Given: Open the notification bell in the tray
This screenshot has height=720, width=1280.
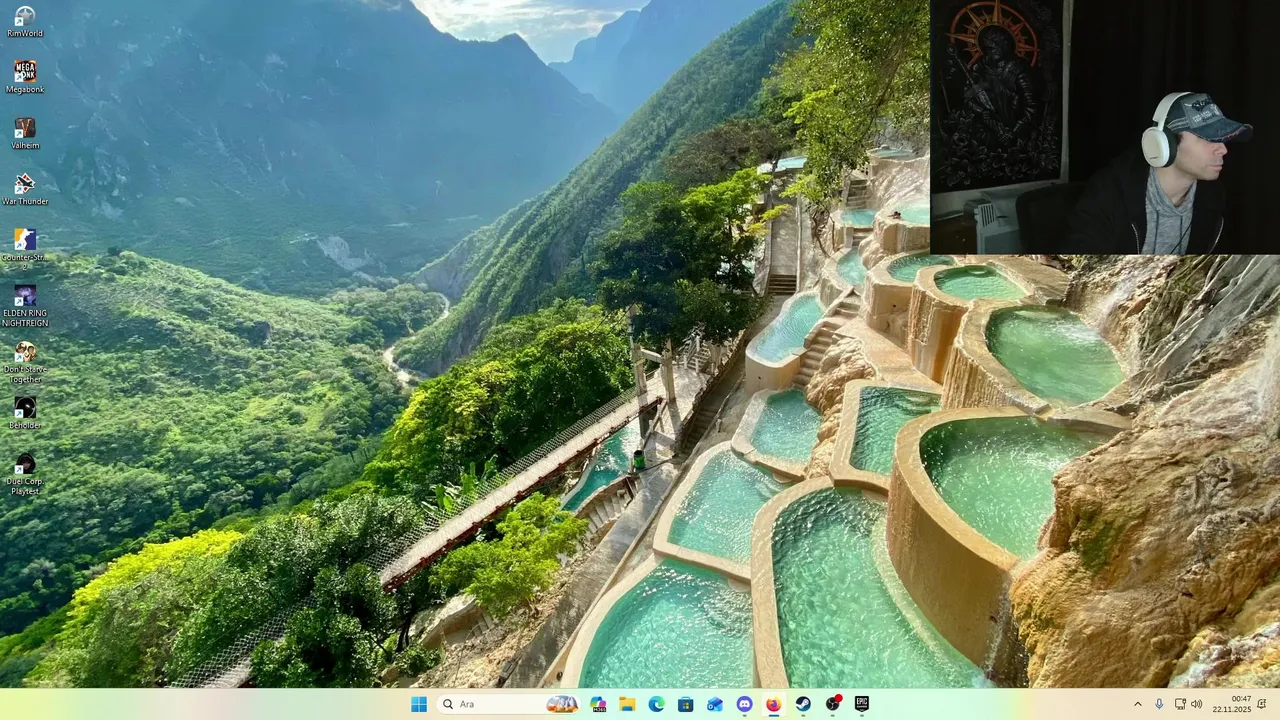Looking at the screenshot, I should click(x=1262, y=704).
